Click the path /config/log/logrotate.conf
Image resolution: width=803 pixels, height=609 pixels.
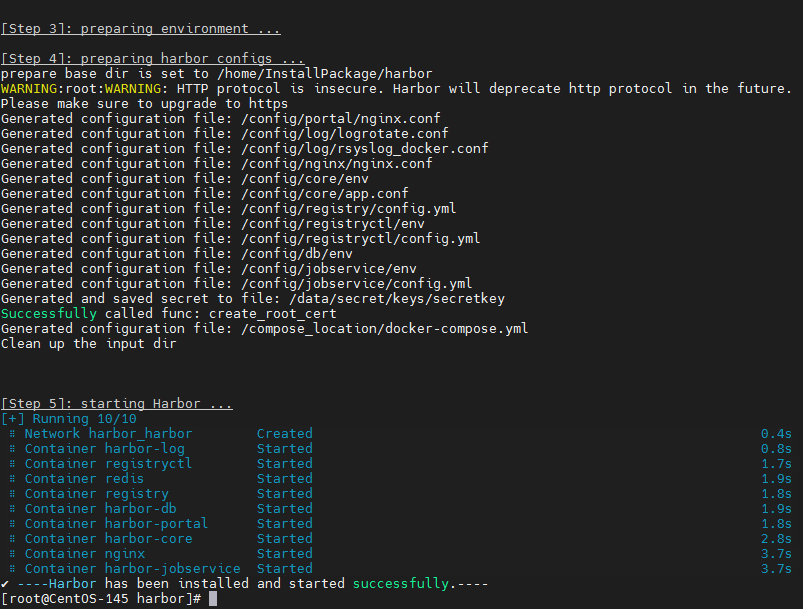[x=345, y=134]
